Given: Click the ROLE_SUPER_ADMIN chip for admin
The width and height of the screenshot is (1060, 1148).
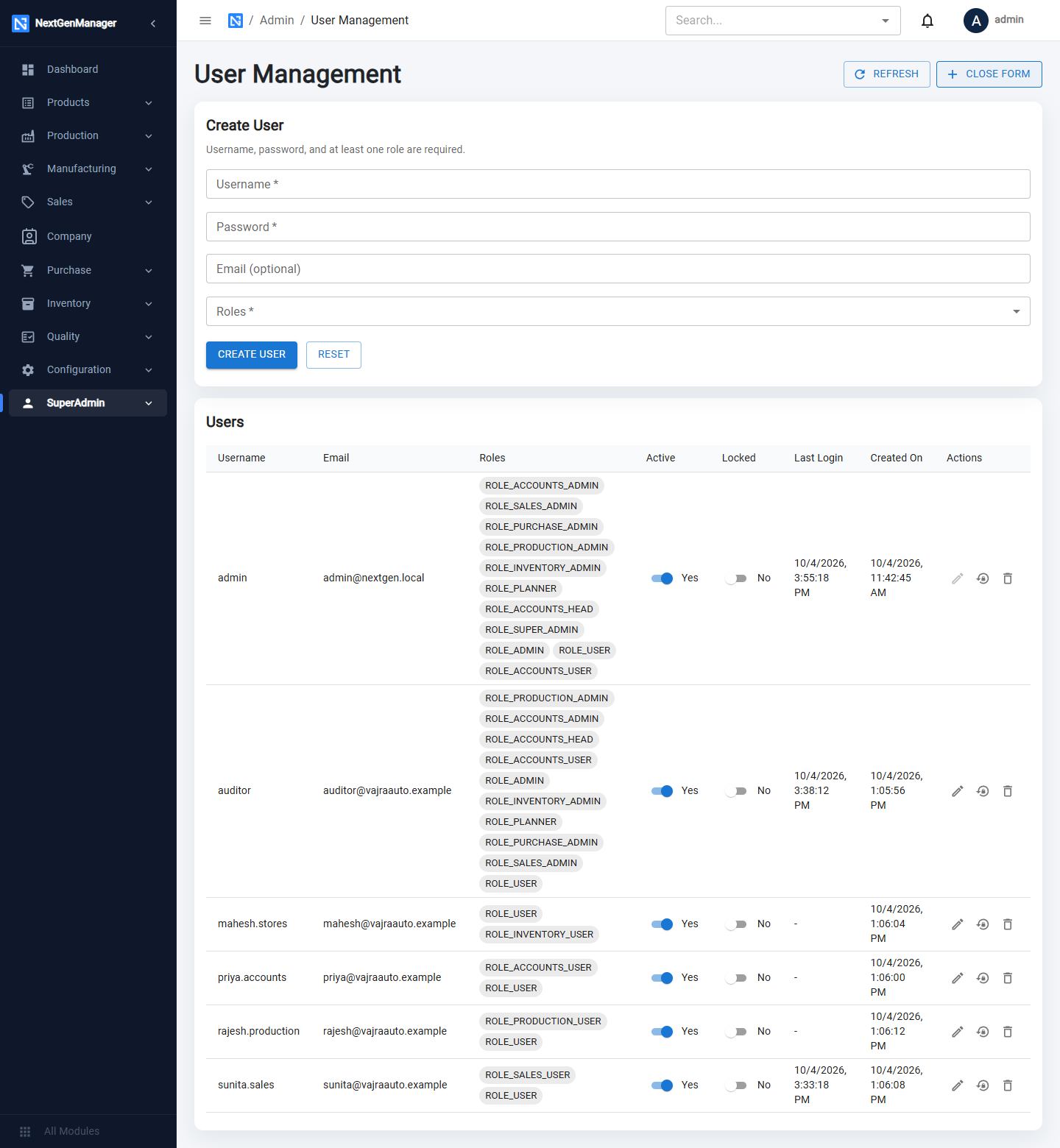Looking at the screenshot, I should click(531, 630).
